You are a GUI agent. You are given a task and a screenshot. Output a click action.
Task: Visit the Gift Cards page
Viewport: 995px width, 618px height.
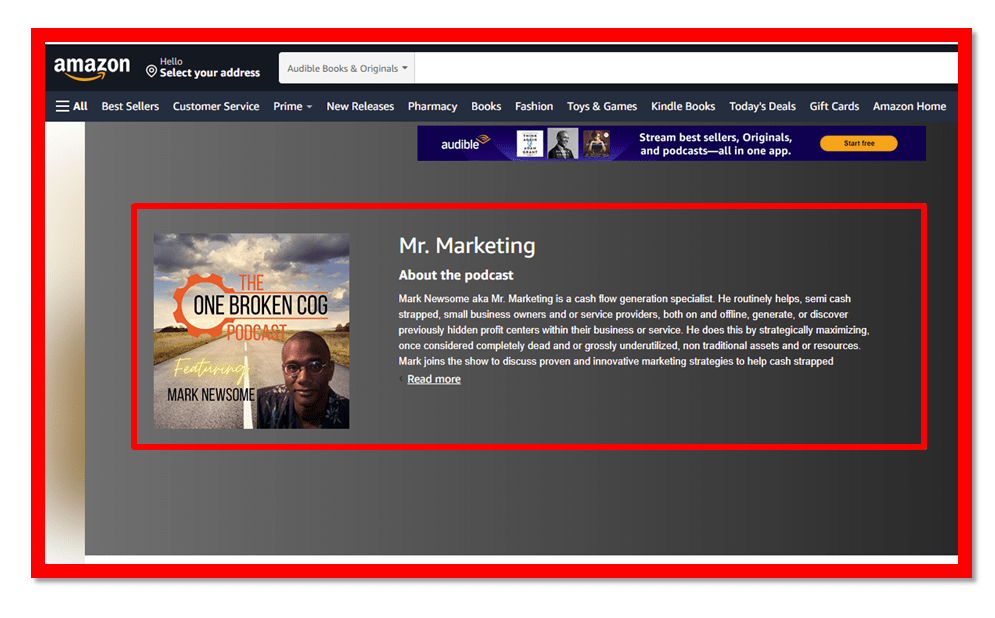[x=834, y=106]
